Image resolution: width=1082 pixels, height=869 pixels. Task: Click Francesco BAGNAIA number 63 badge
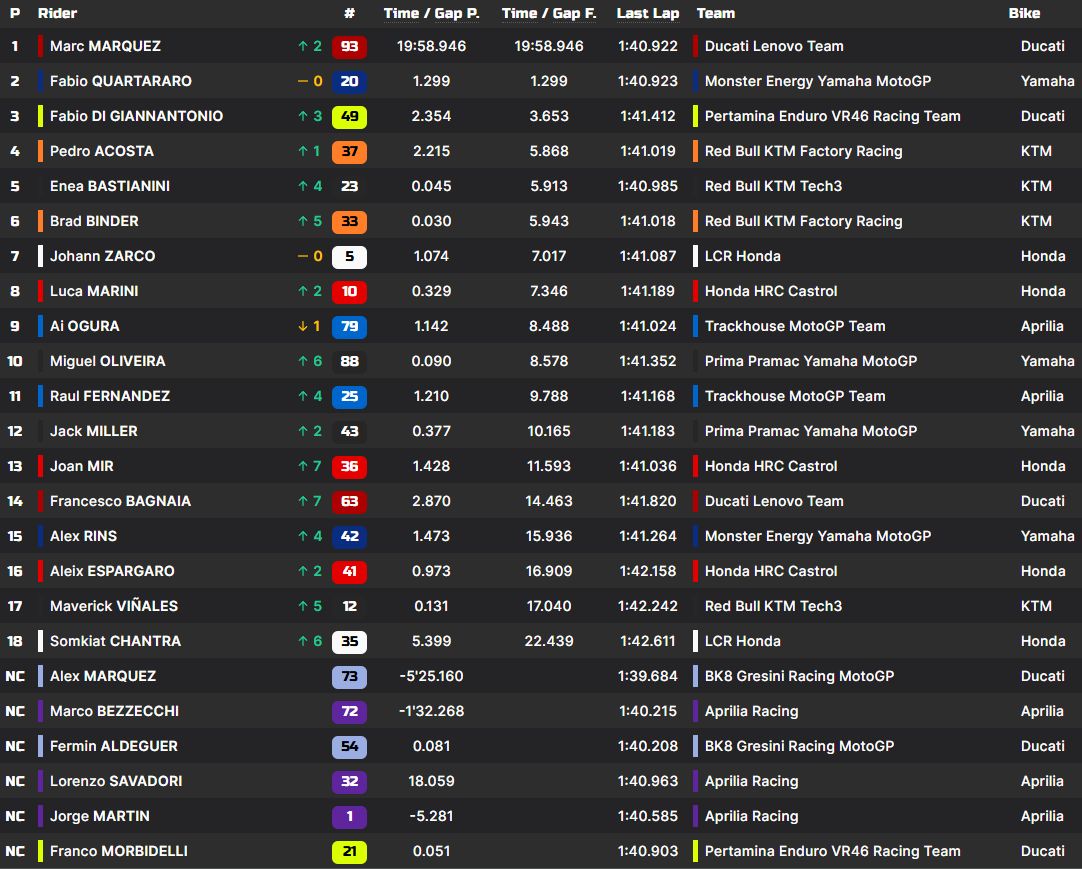(349, 501)
